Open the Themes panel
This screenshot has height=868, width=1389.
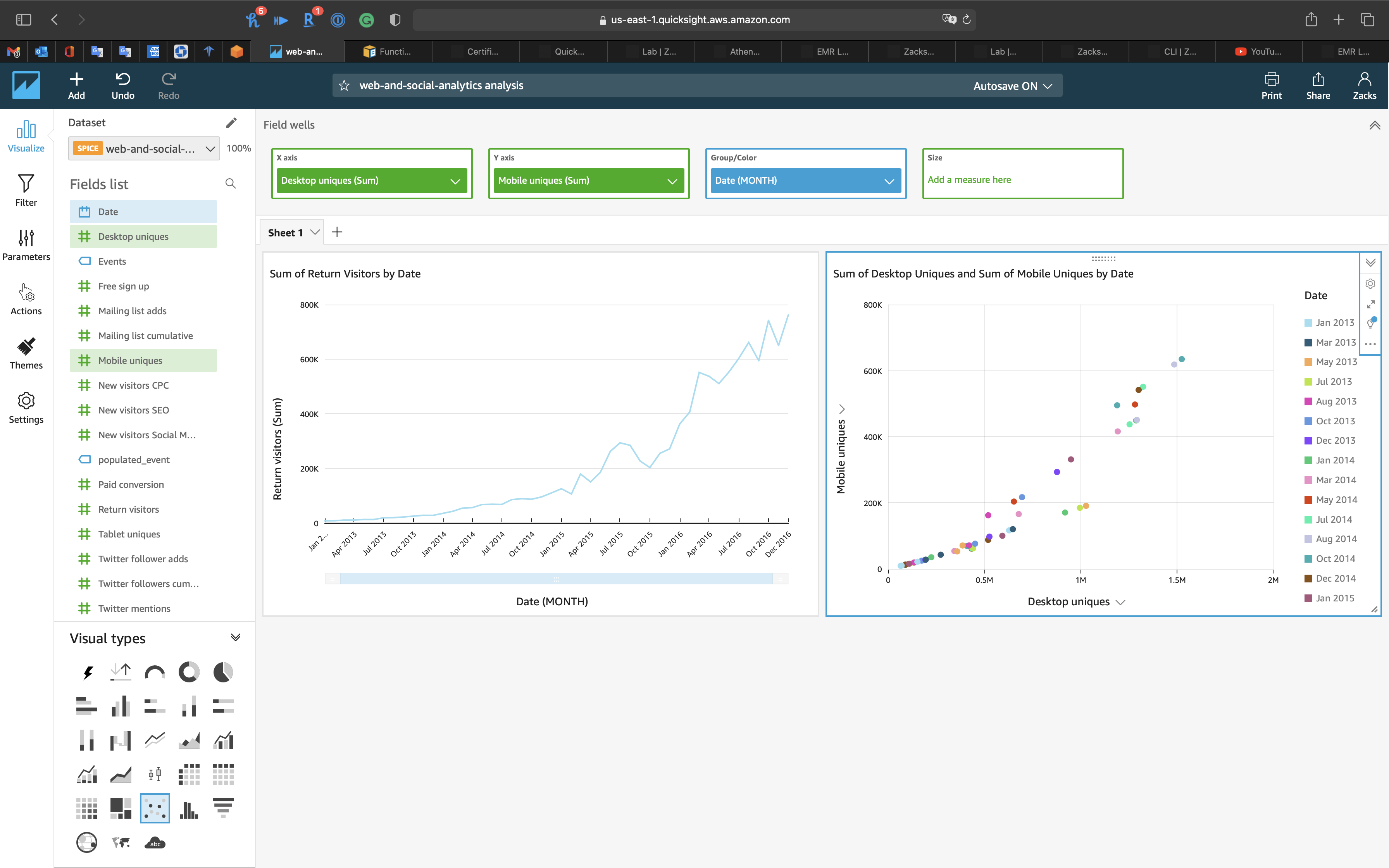click(26, 353)
